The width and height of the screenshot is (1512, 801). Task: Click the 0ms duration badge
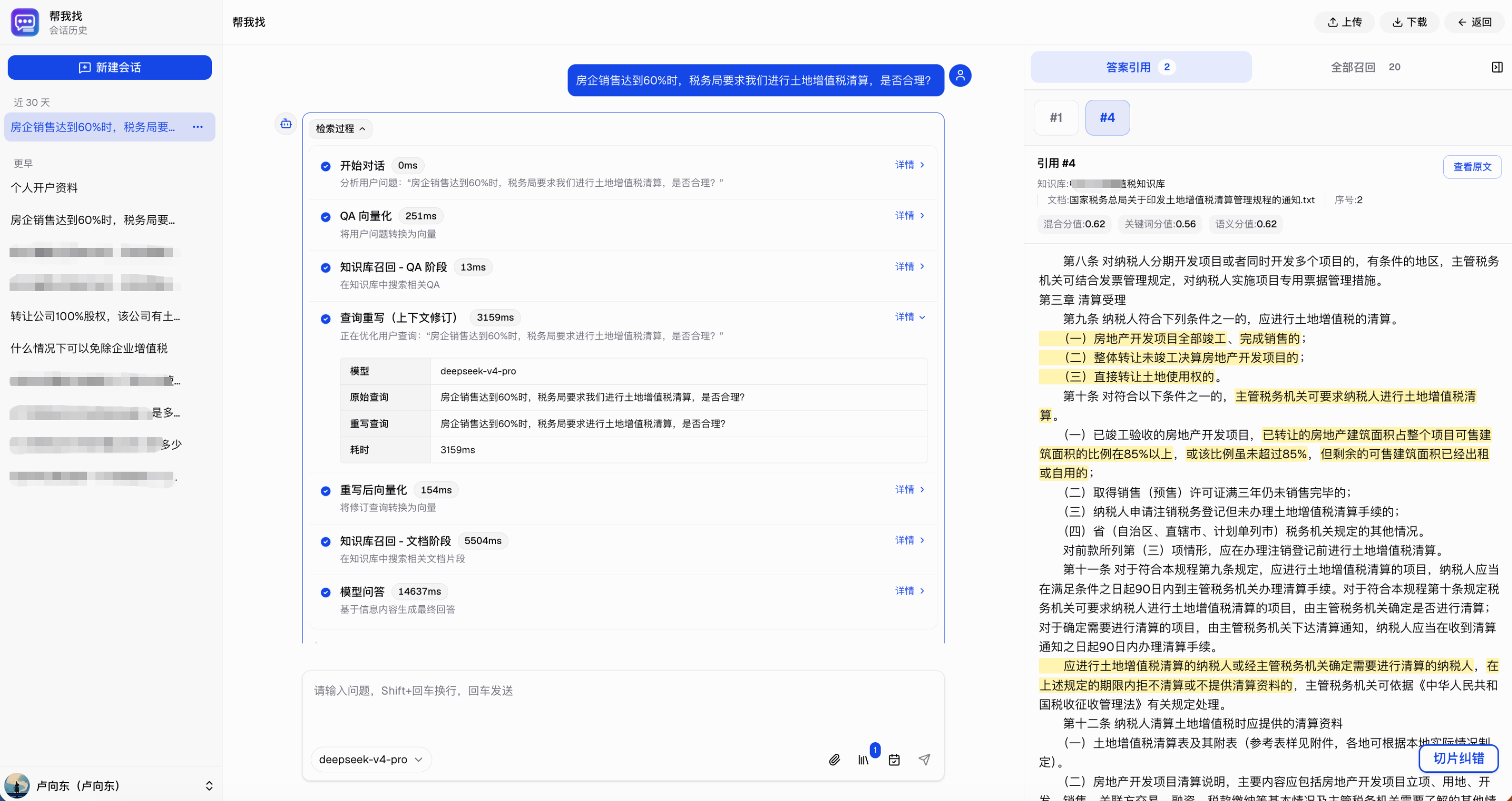(x=408, y=166)
